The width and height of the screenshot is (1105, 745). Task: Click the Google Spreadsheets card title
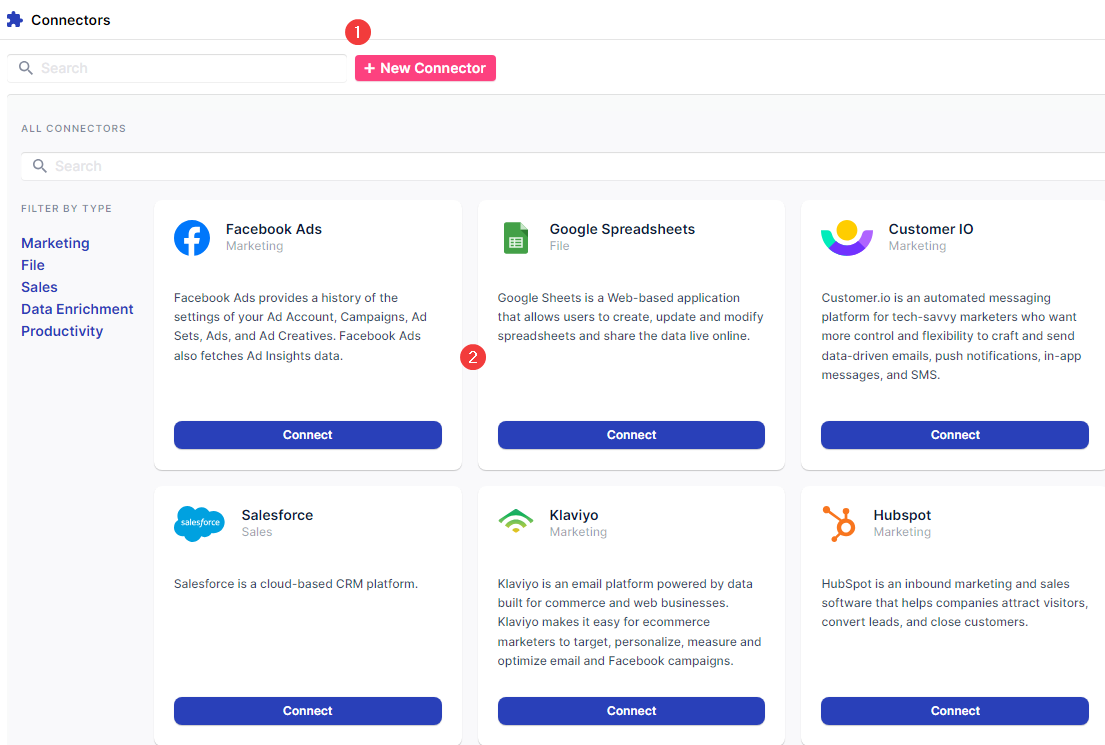(x=622, y=229)
